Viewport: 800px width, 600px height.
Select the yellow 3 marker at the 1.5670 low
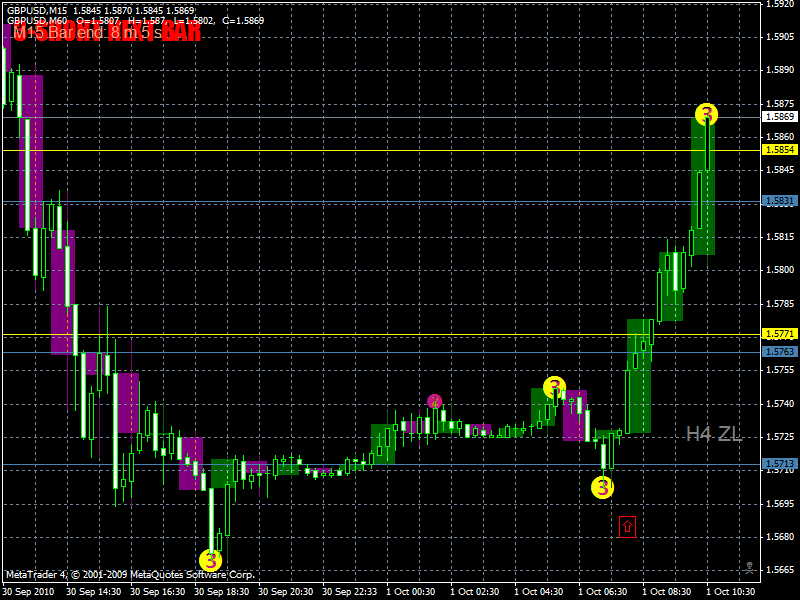click(x=211, y=560)
